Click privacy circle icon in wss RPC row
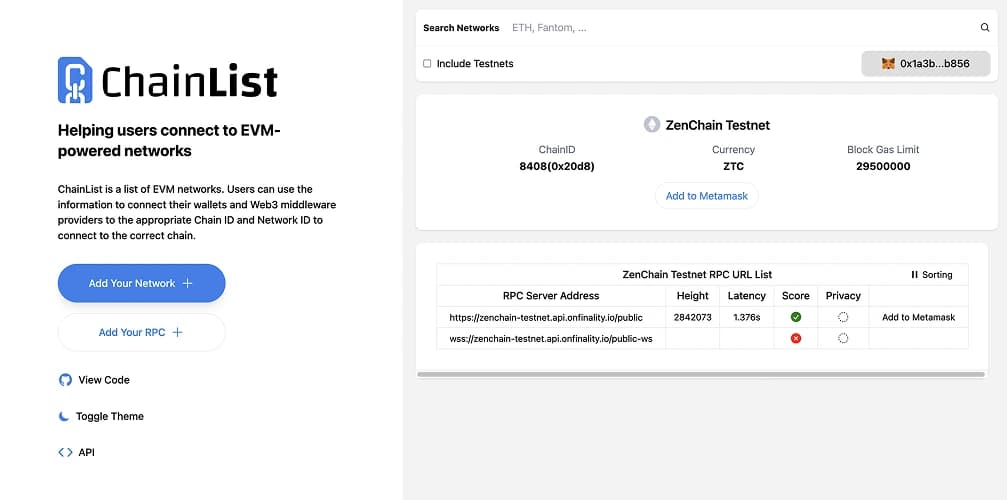The width and height of the screenshot is (1007, 500). [843, 338]
